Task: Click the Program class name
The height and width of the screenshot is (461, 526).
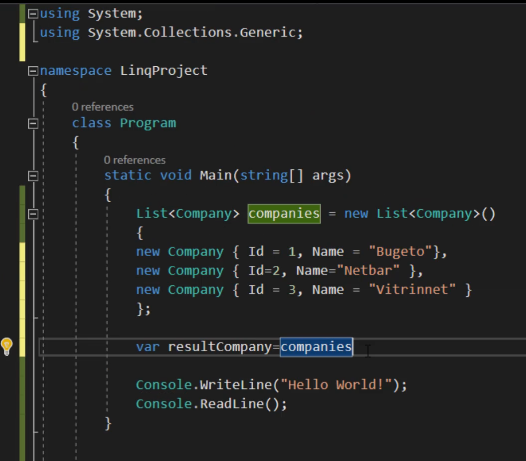Action: (x=148, y=123)
